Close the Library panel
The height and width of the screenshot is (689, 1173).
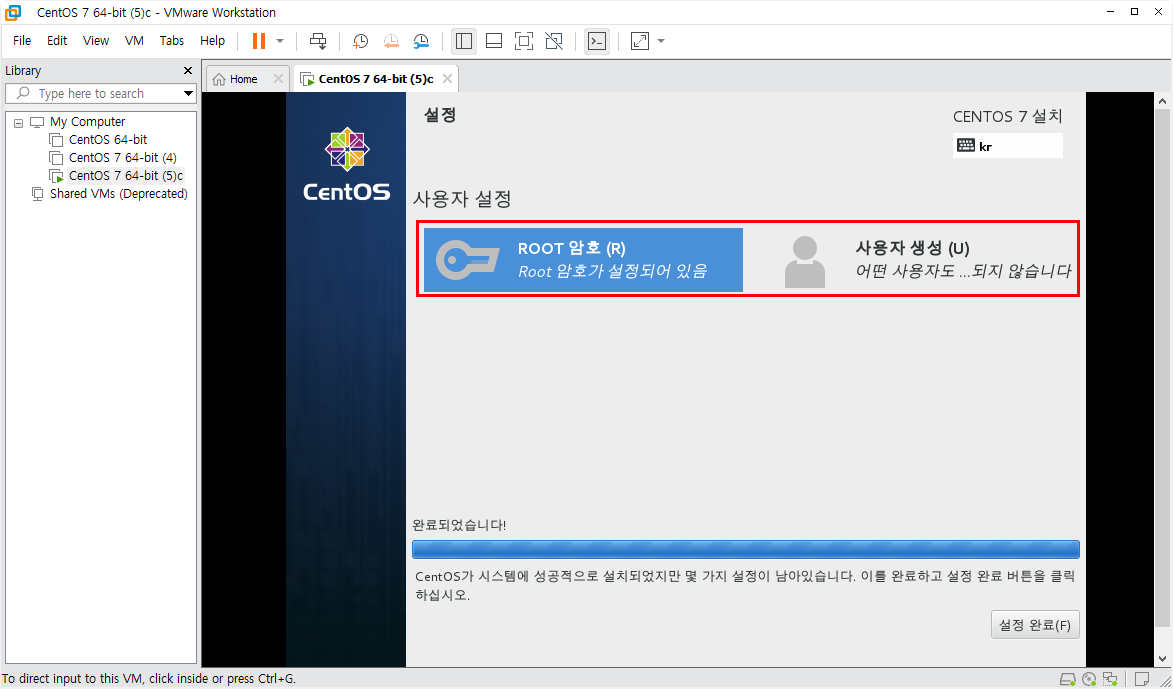[x=188, y=70]
